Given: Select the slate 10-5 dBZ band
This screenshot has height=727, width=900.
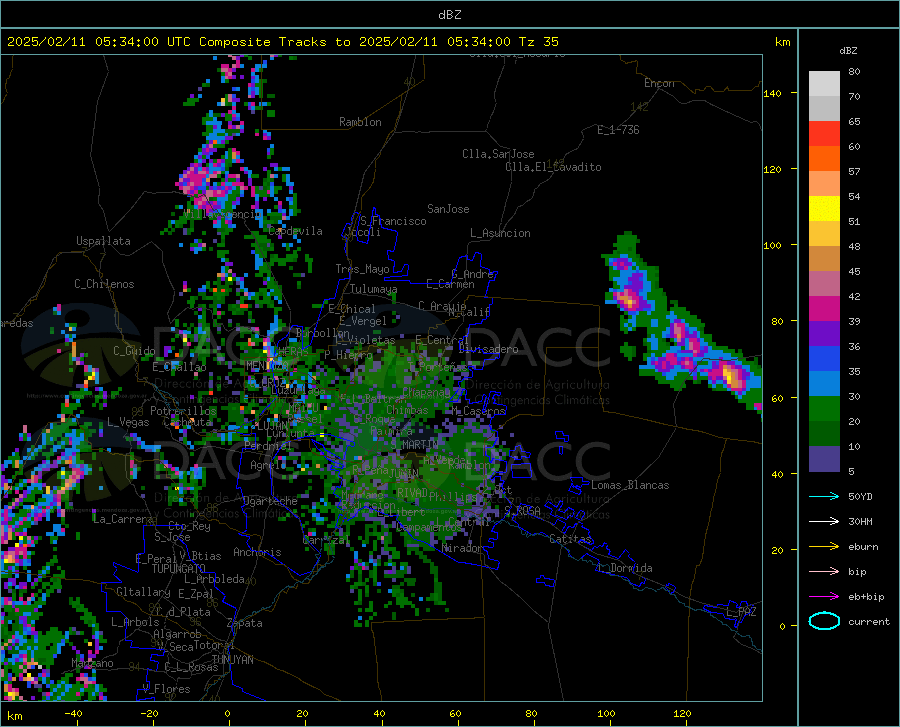Looking at the screenshot, I should [x=824, y=459].
